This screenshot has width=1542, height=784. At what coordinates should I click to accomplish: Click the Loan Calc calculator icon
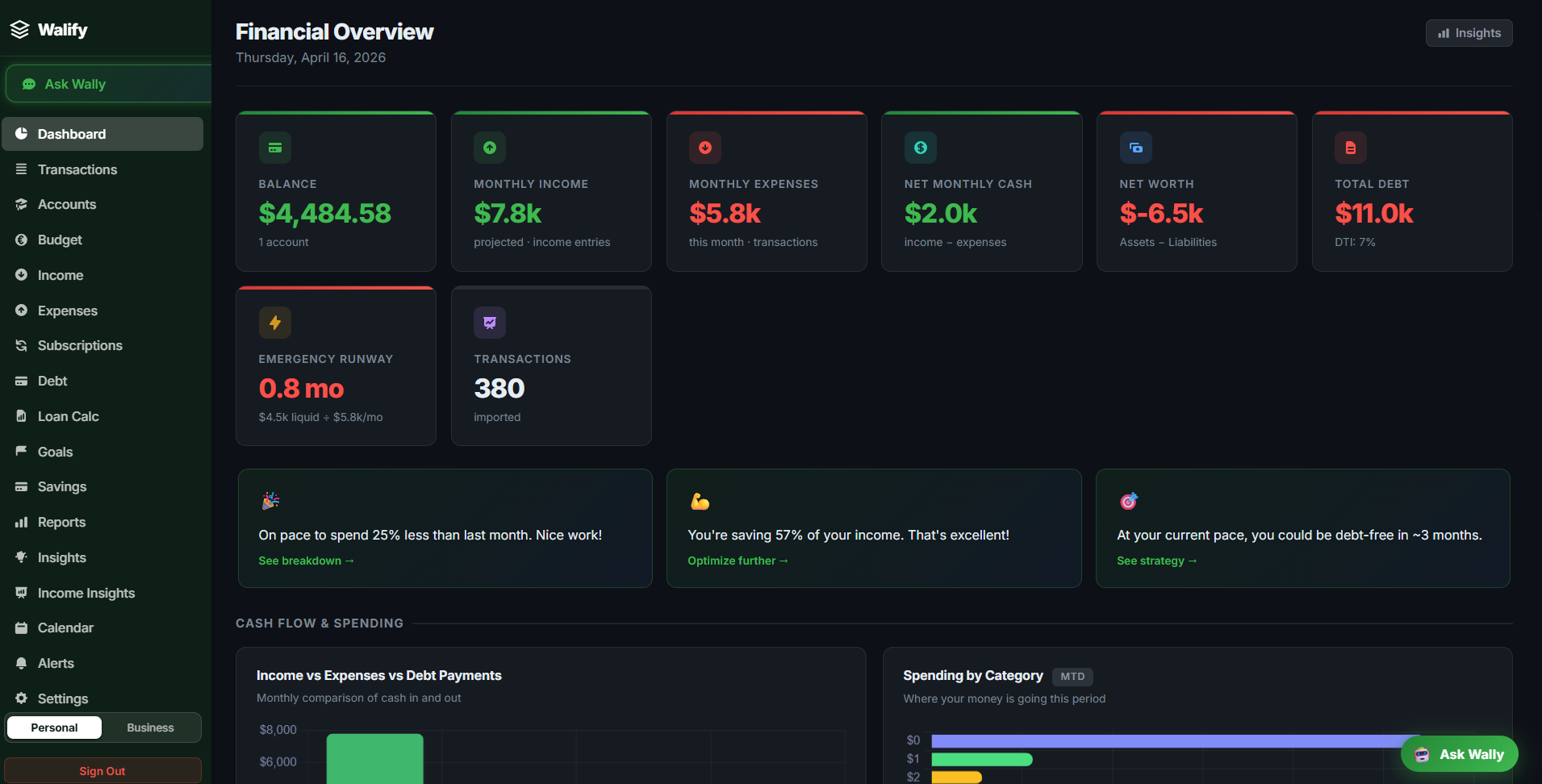pos(22,416)
